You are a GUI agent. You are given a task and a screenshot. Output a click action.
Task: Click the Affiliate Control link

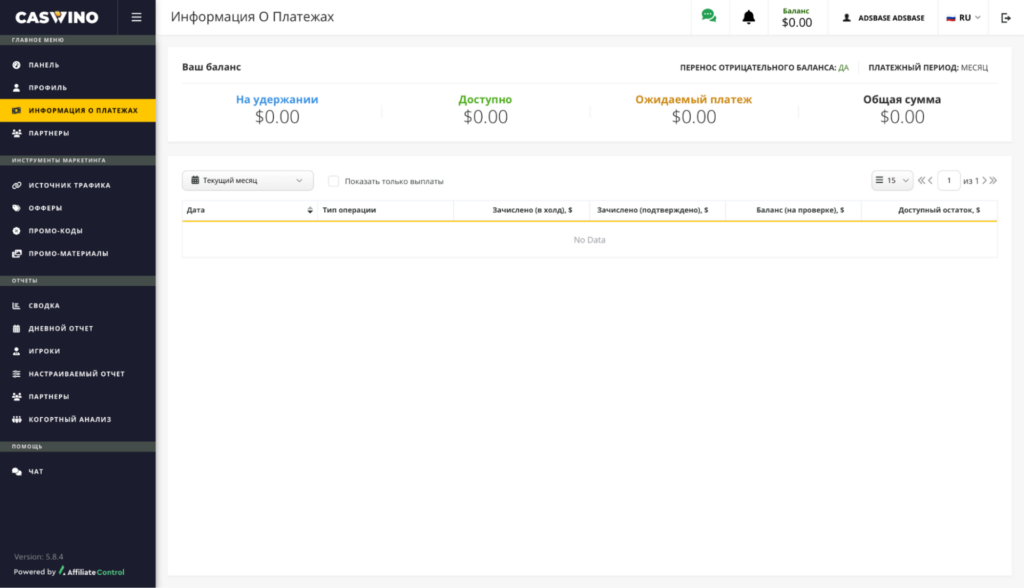pos(91,572)
